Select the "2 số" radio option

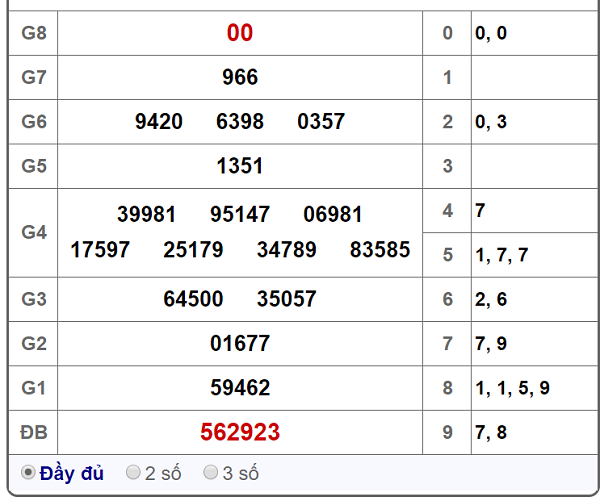pyautogui.click(x=133, y=473)
